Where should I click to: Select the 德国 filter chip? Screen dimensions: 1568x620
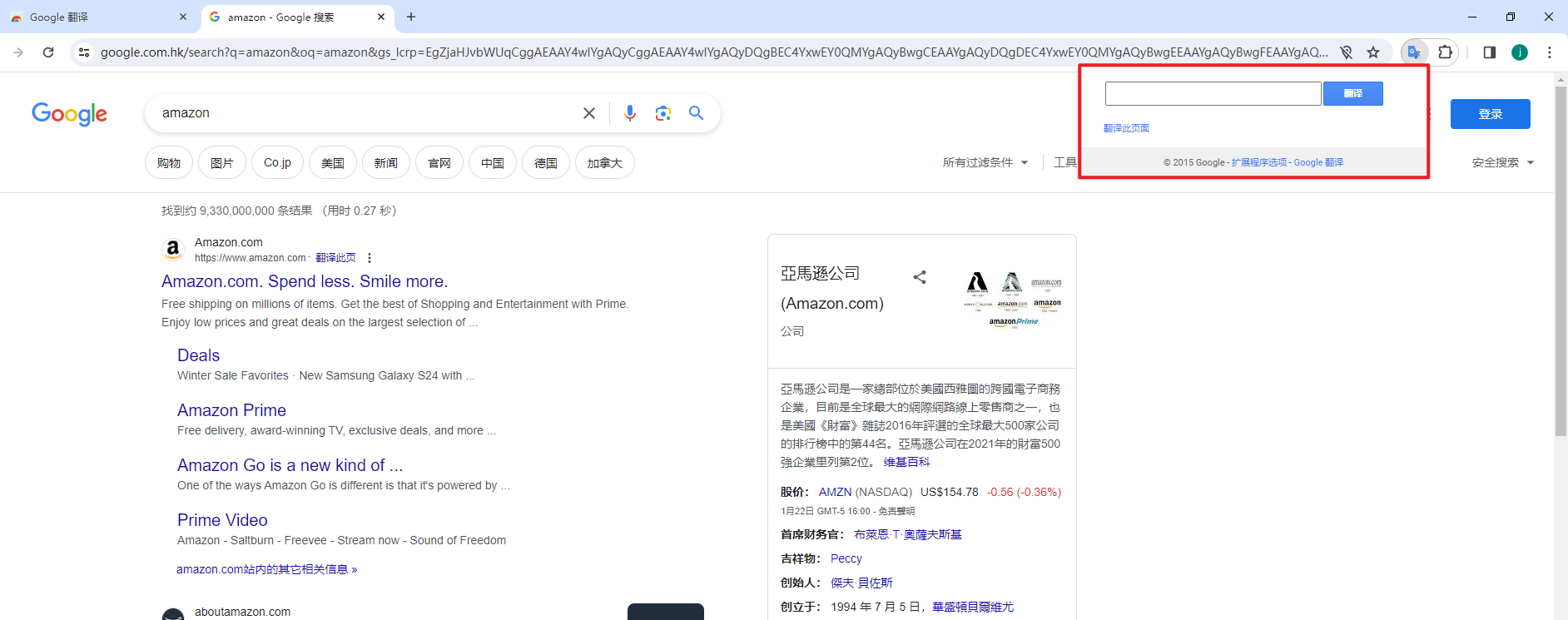pyautogui.click(x=546, y=162)
